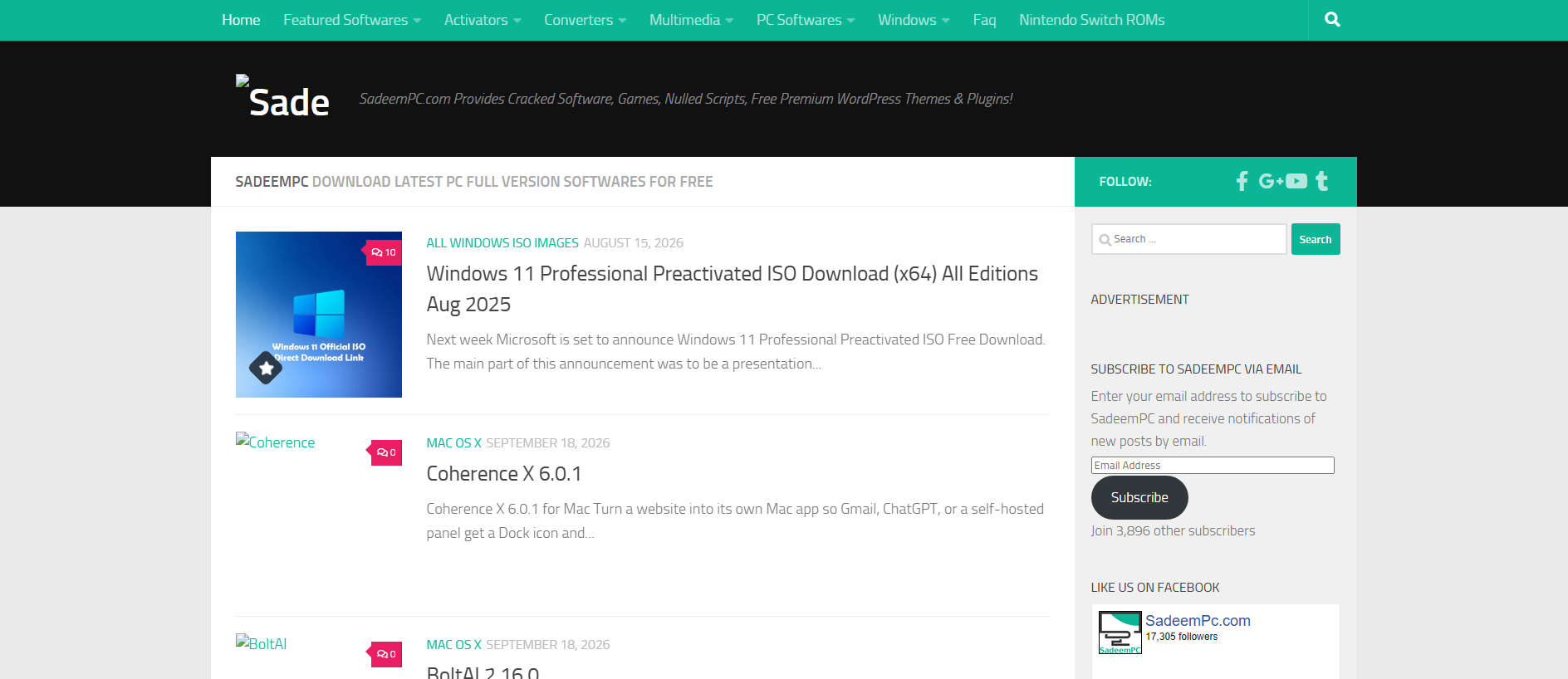The image size is (1568, 679).
Task: Open the Windows 11 Official ISO thumbnail
Action: [319, 315]
